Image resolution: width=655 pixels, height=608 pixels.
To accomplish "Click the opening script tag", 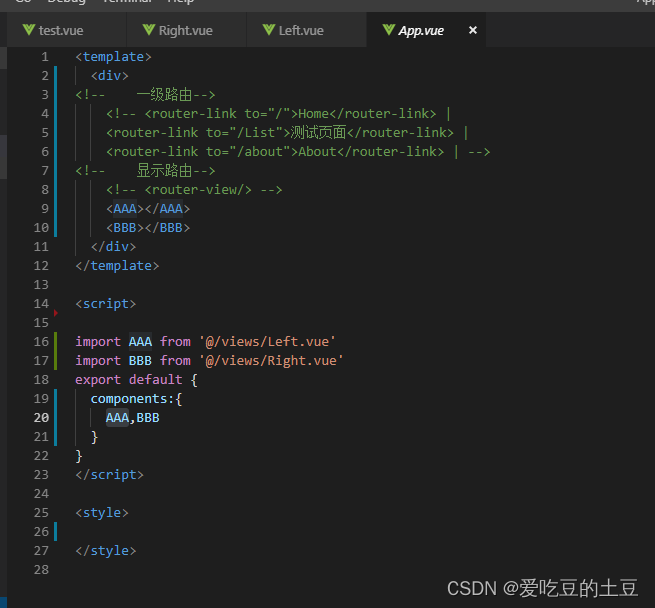I will pos(106,304).
